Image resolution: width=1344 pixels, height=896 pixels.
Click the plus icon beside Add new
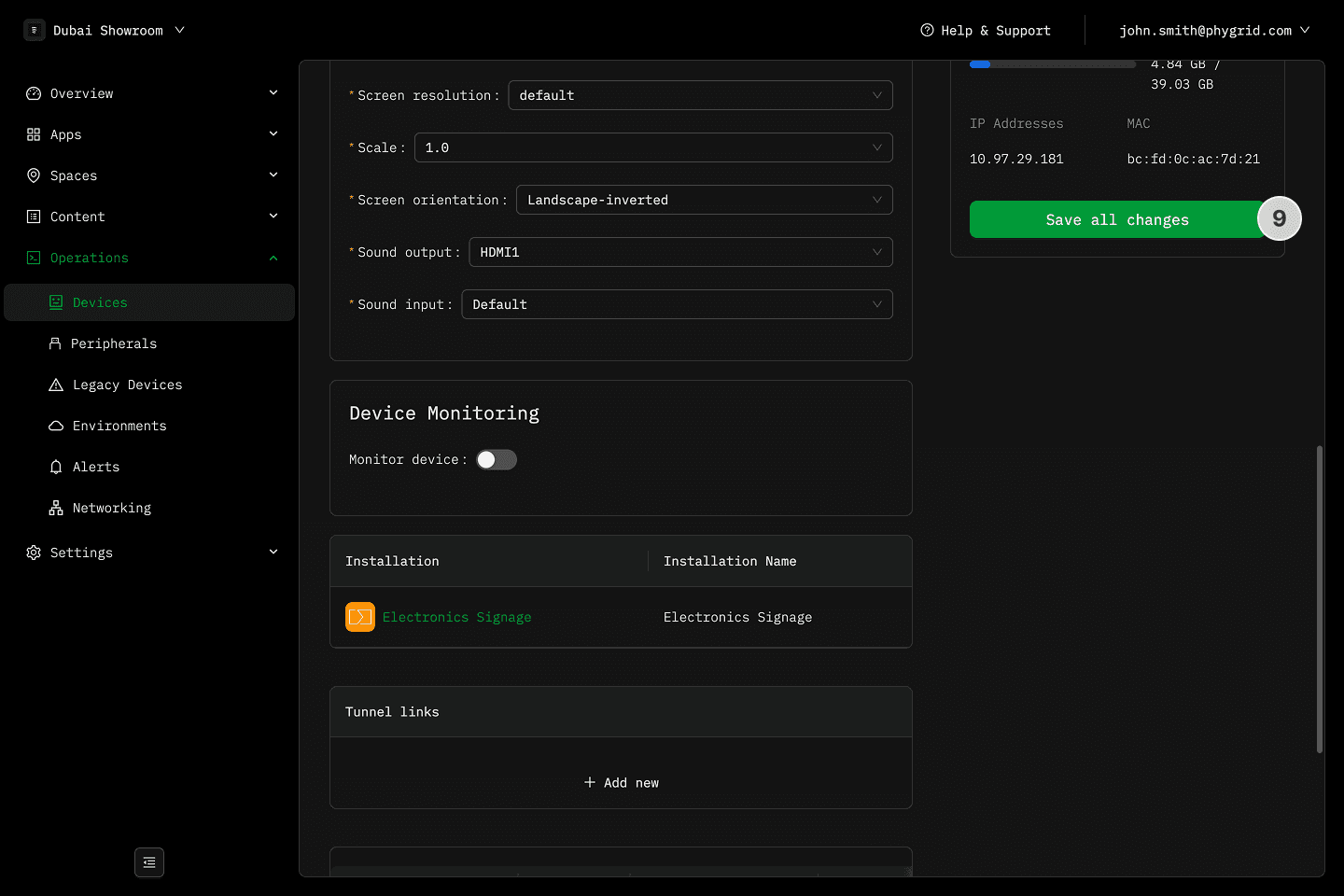590,782
